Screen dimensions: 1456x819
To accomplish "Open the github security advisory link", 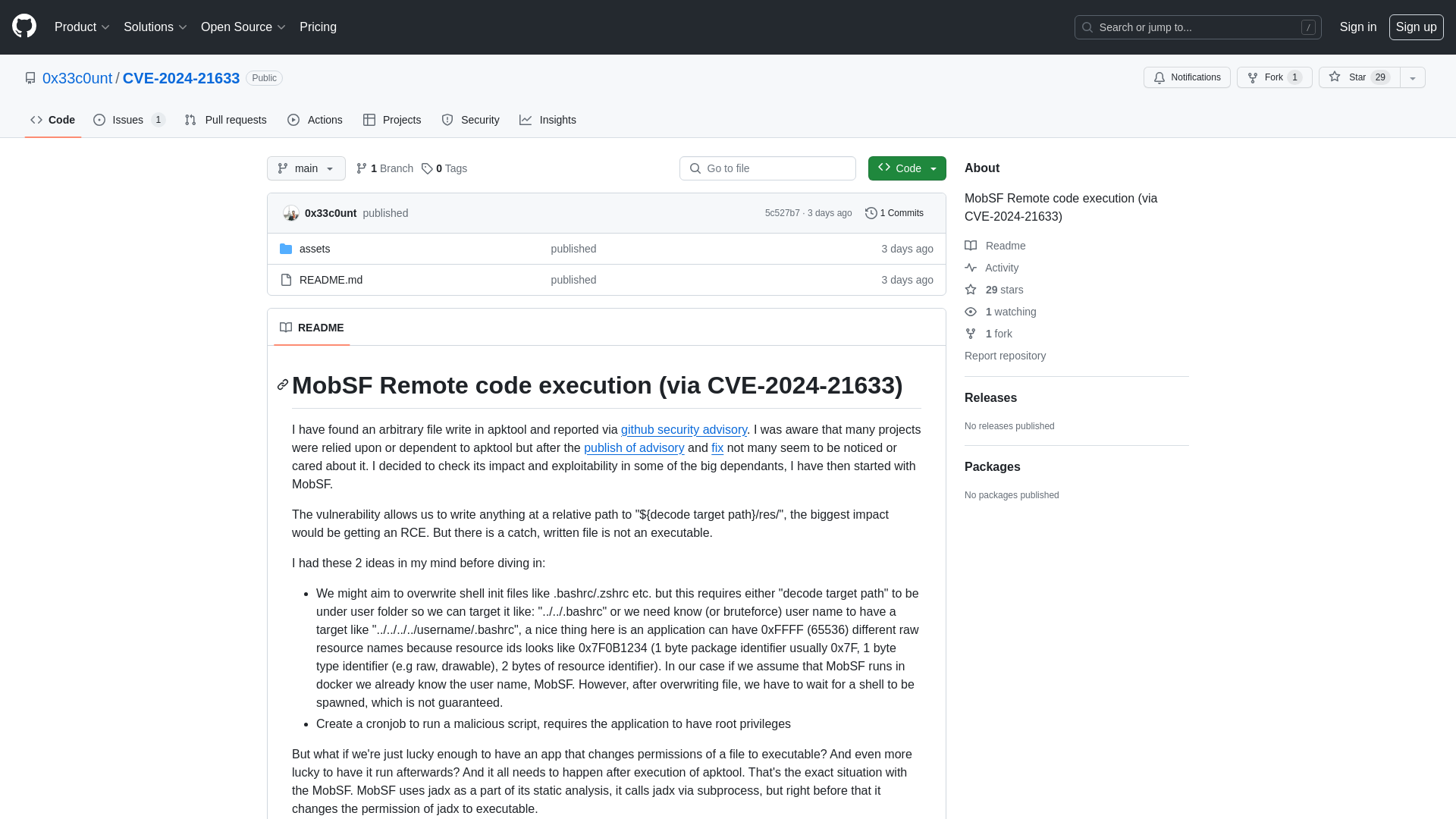I will pyautogui.click(x=684, y=430).
